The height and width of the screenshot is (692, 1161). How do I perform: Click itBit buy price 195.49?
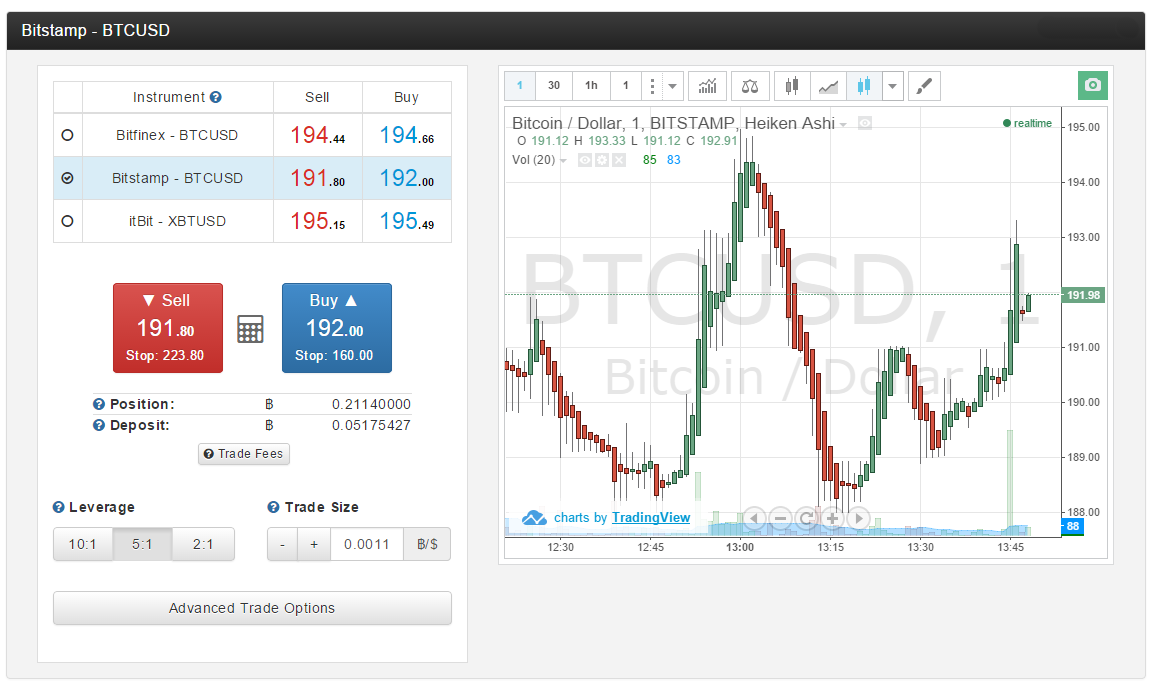[x=406, y=221]
